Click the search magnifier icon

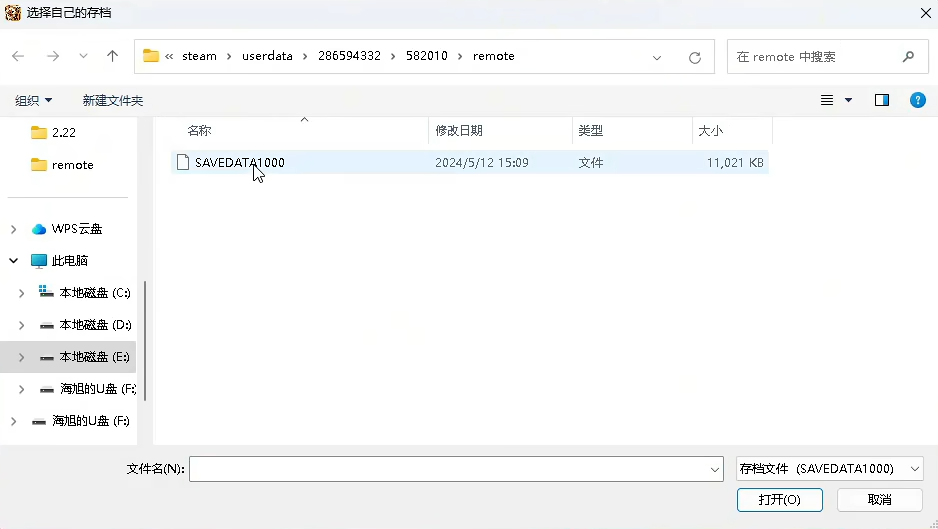[908, 56]
